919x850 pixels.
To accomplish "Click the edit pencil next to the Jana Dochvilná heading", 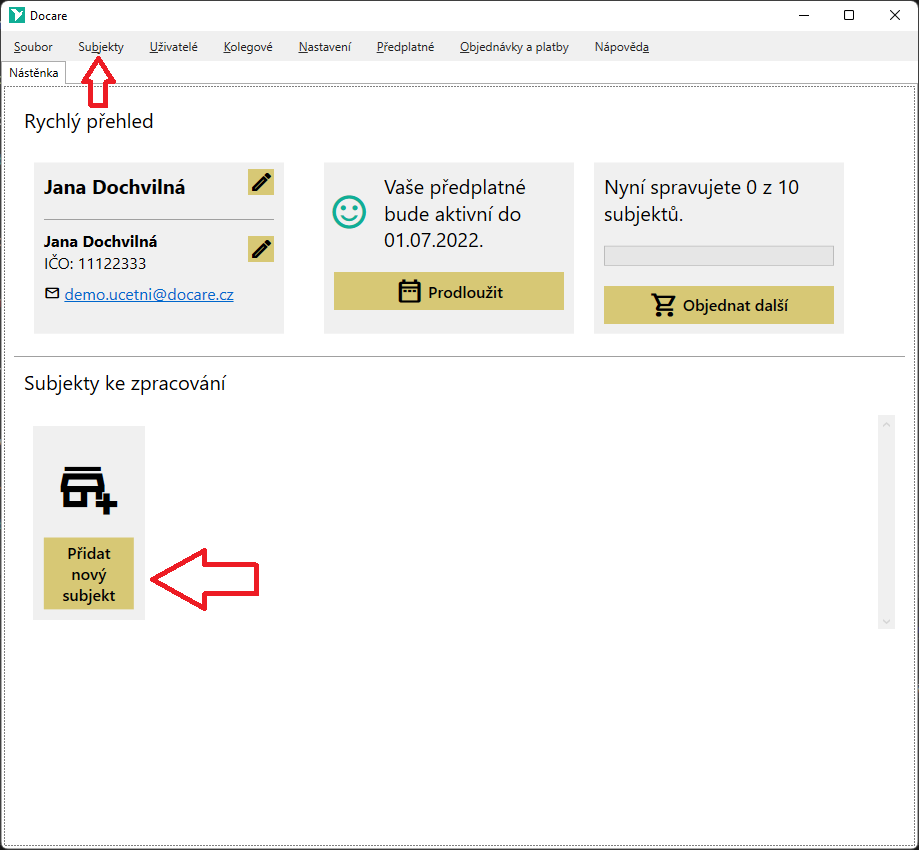I will point(261,182).
